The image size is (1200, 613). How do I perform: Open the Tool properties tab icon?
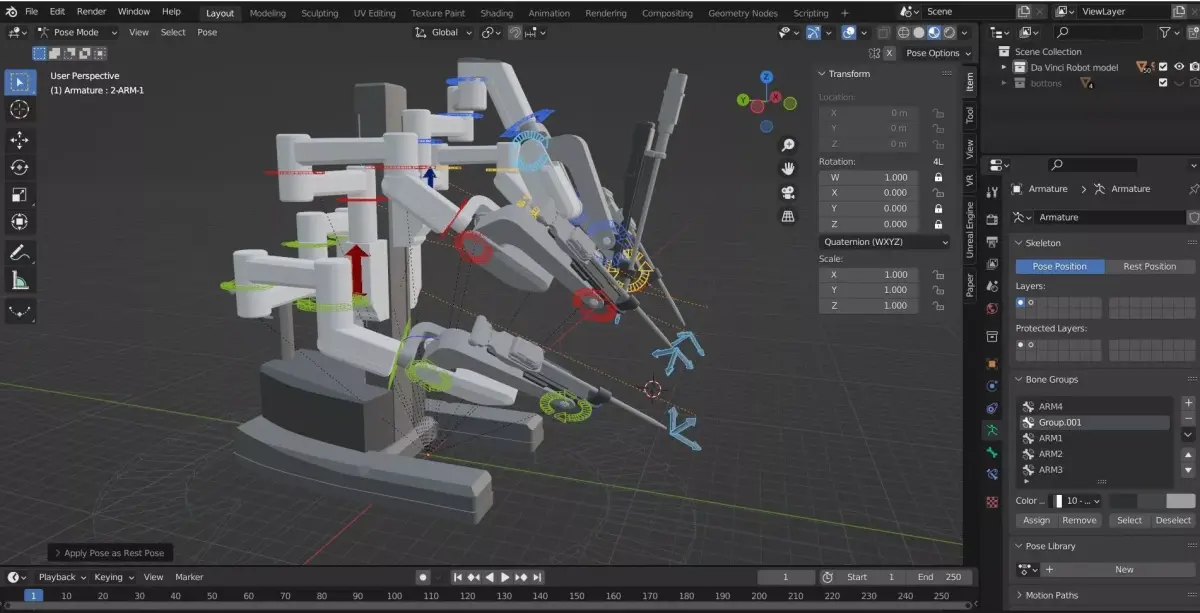(x=992, y=192)
